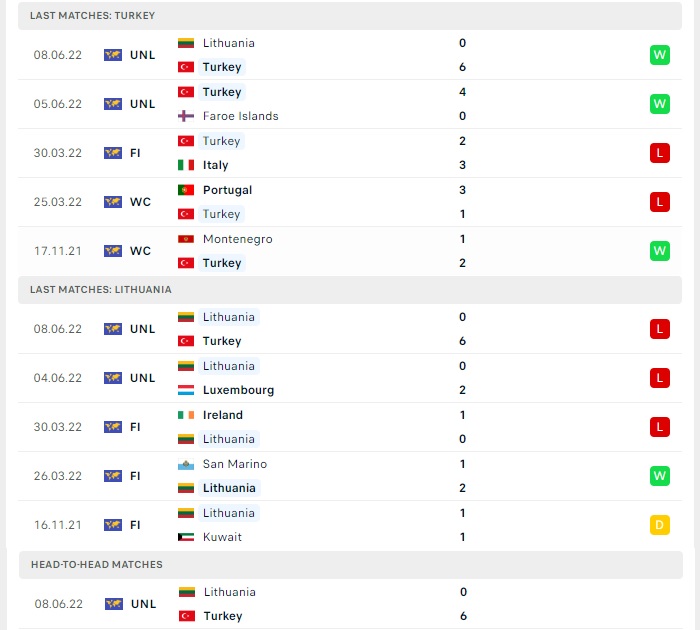
Task: Click the San Marino flag icon
Action: click(x=186, y=465)
